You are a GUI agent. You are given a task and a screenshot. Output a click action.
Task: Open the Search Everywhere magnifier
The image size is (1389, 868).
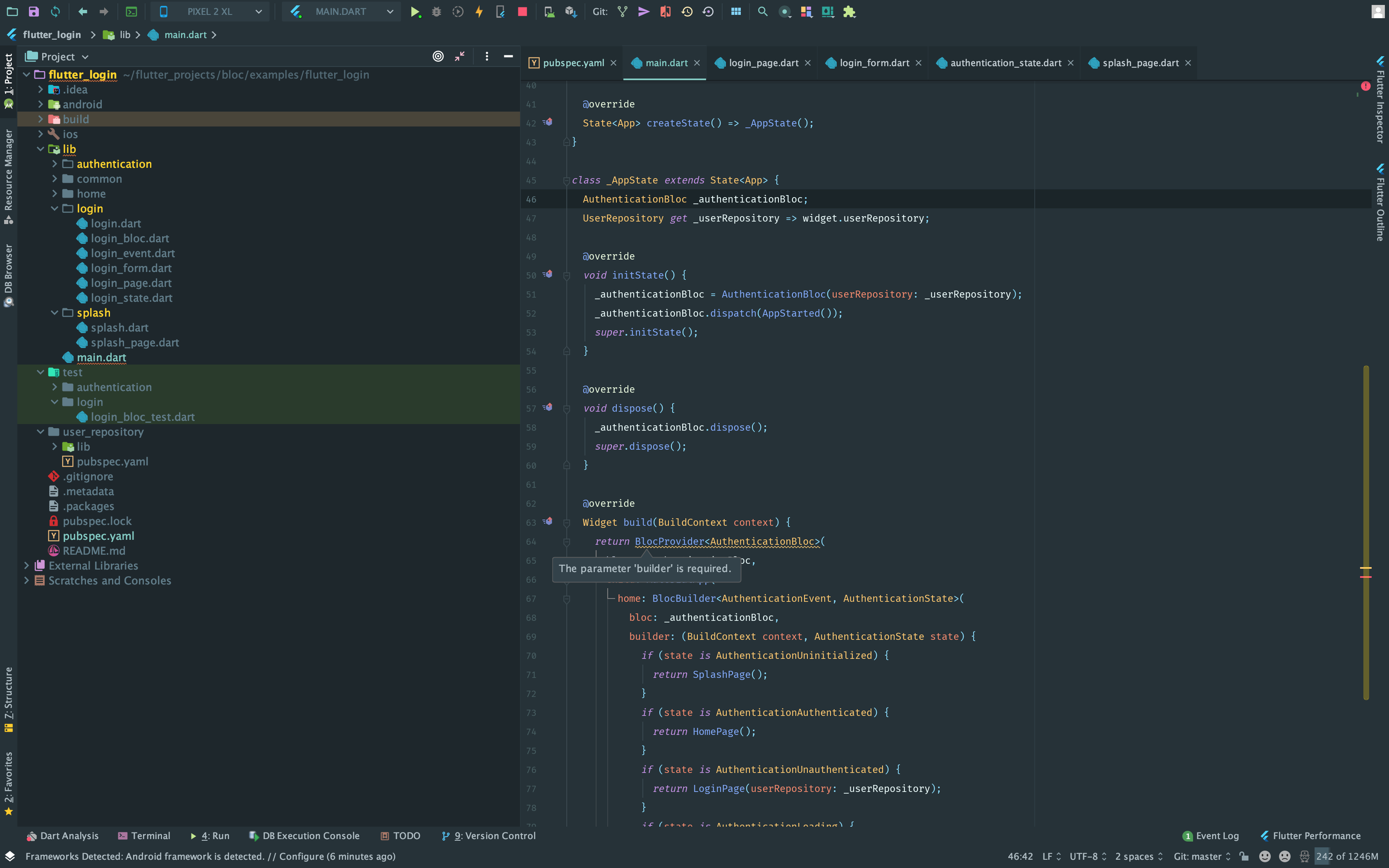pyautogui.click(x=762, y=12)
